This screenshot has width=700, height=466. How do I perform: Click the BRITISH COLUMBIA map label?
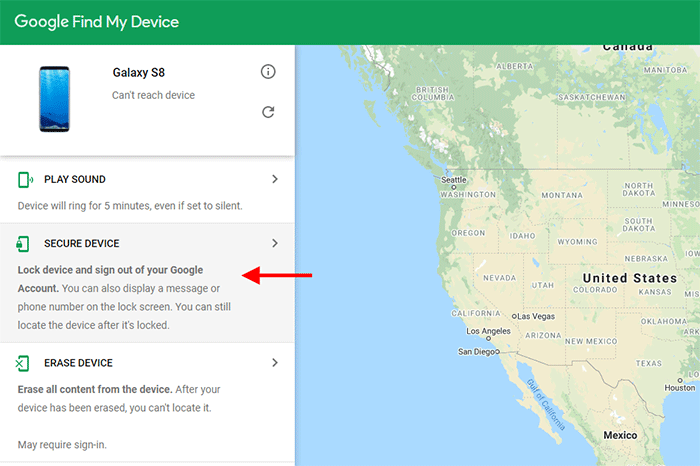point(433,94)
